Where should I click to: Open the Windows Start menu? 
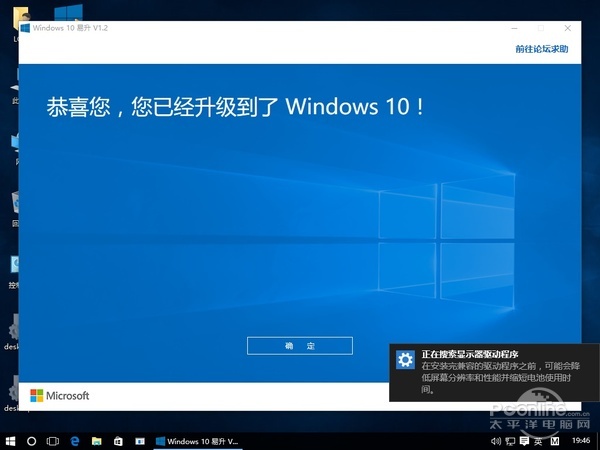[10, 441]
